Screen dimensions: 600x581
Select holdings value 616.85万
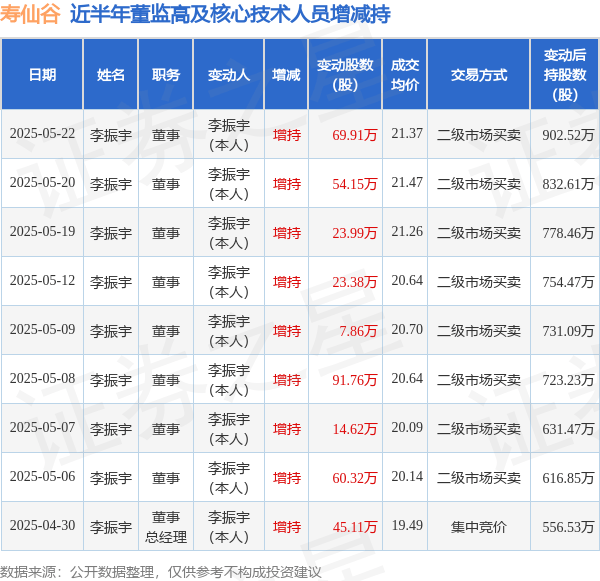(568, 478)
